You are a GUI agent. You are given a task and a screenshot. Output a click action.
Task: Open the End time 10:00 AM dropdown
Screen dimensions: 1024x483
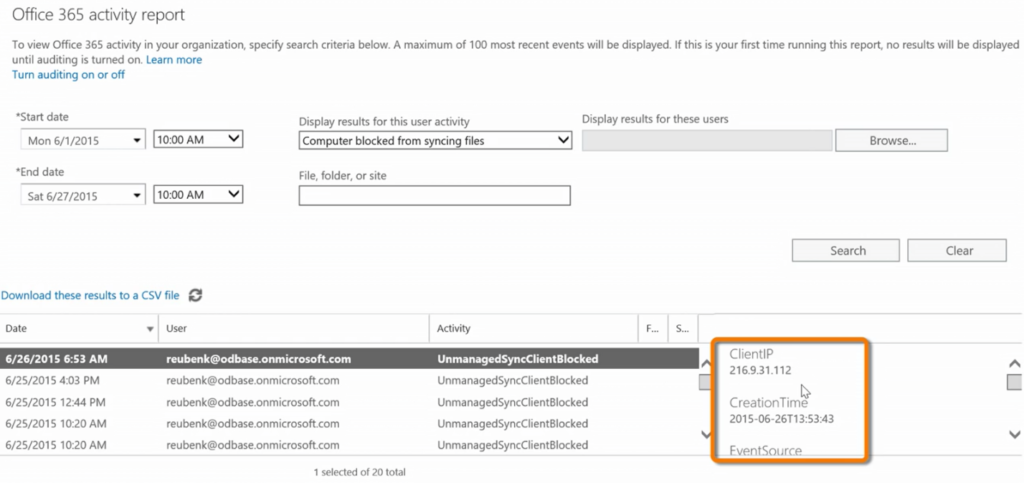(x=198, y=195)
